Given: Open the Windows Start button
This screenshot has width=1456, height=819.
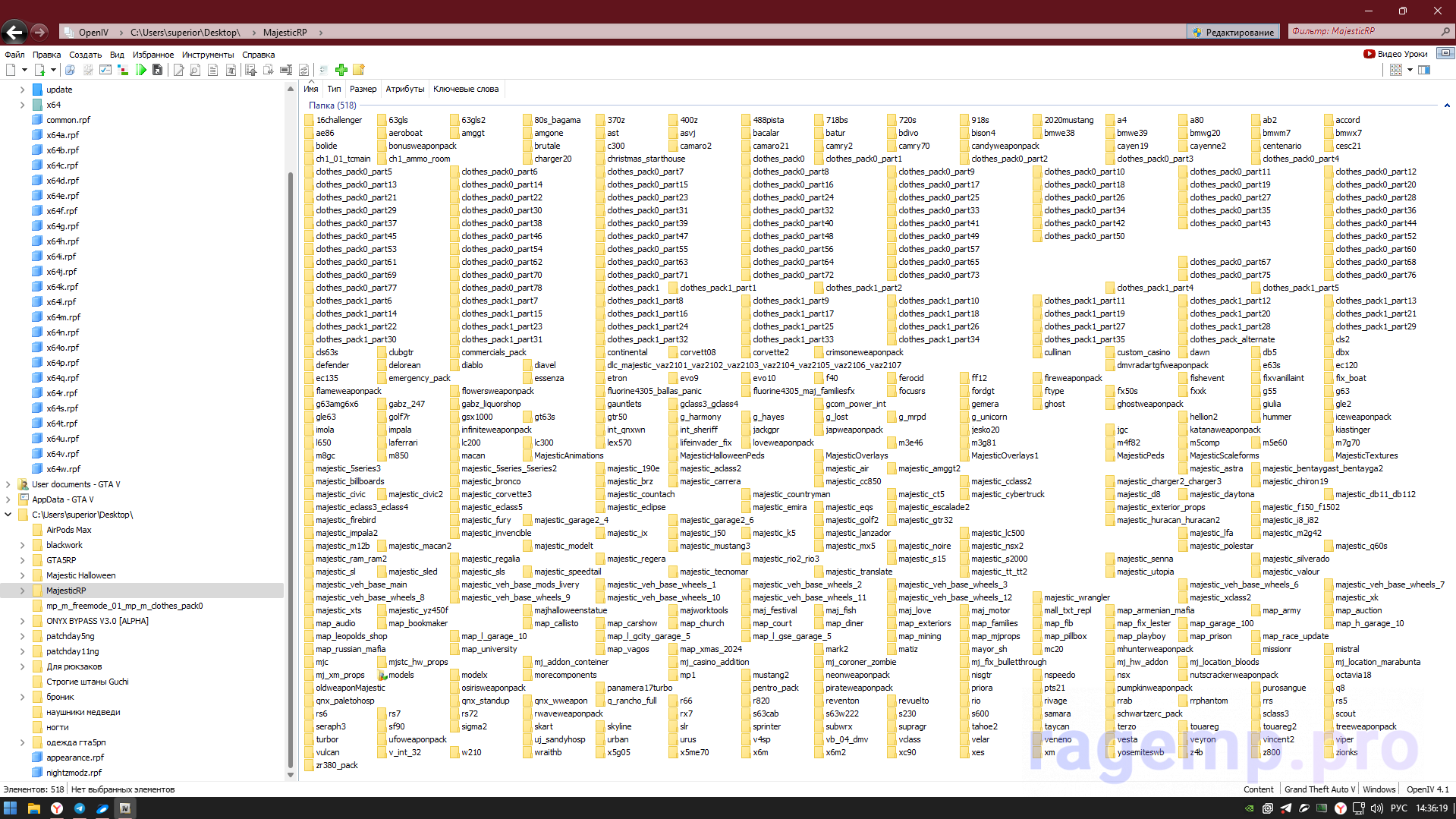Looking at the screenshot, I should pos(11,808).
